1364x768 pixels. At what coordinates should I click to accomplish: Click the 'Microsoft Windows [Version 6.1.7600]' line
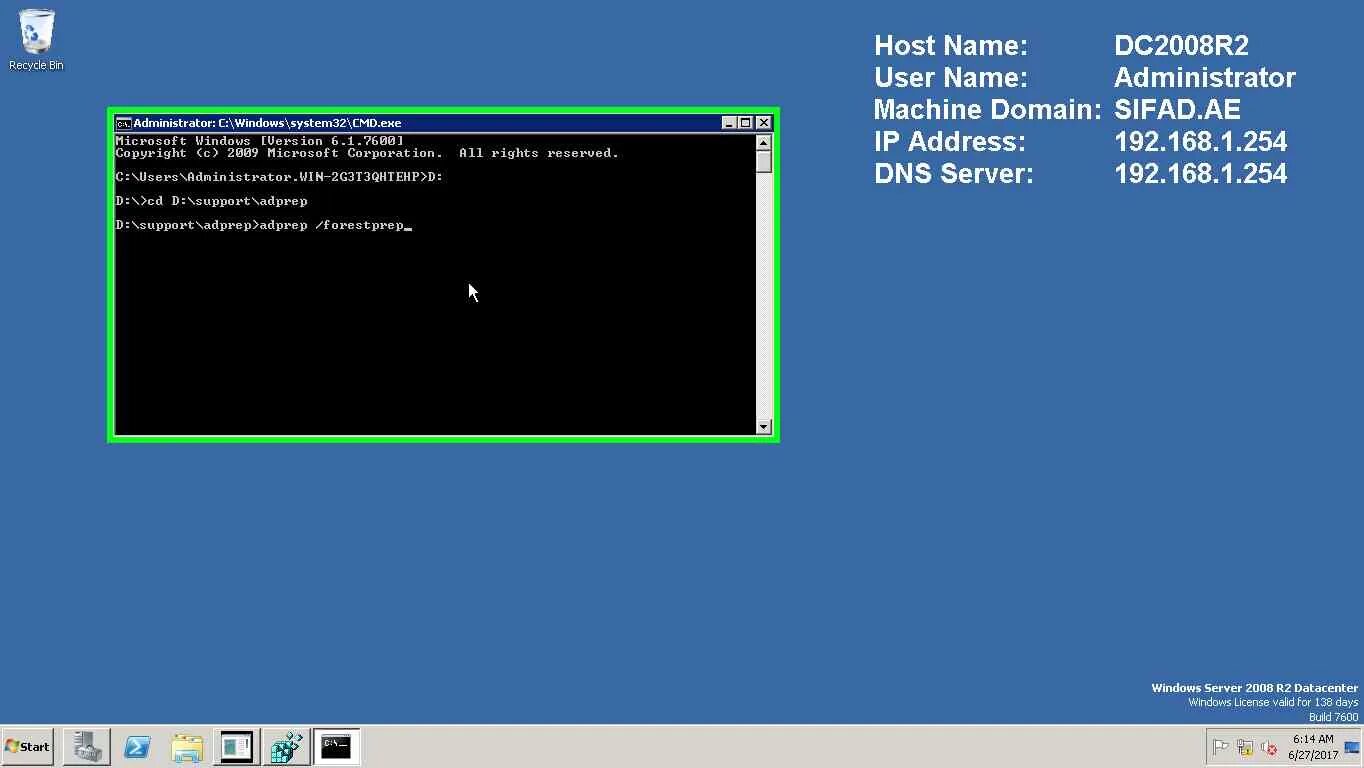pyautogui.click(x=260, y=141)
